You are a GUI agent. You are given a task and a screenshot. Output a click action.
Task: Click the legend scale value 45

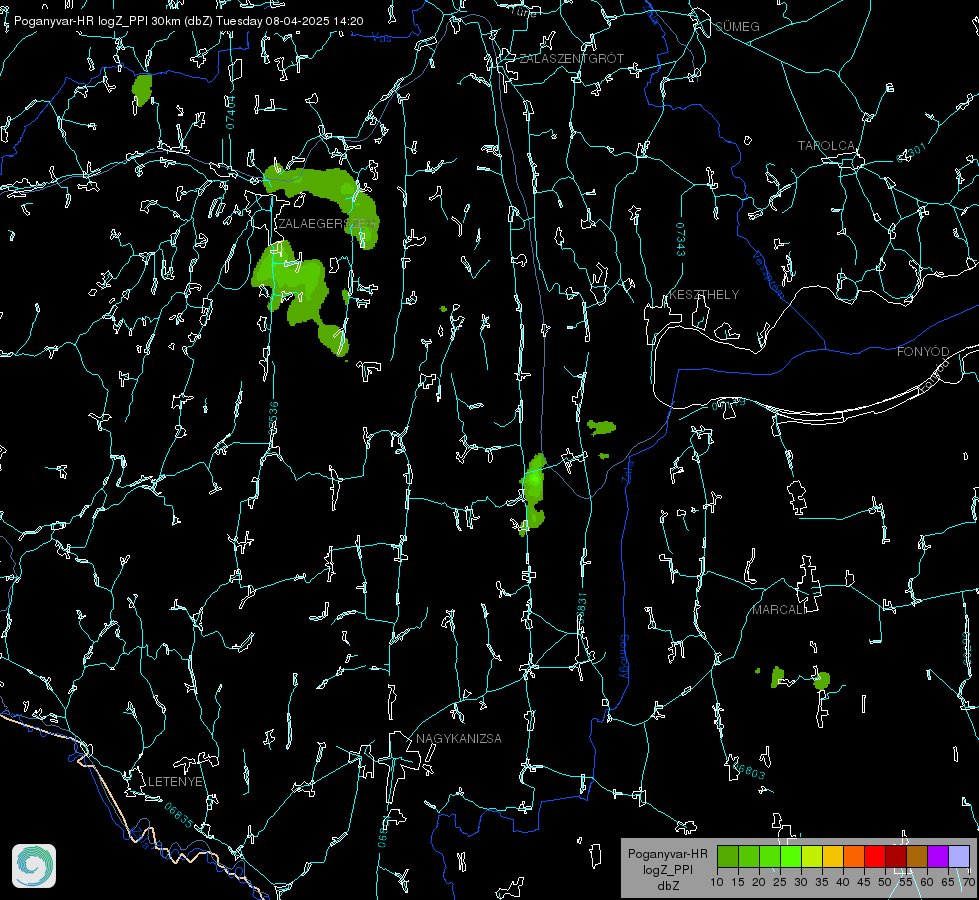tap(864, 882)
